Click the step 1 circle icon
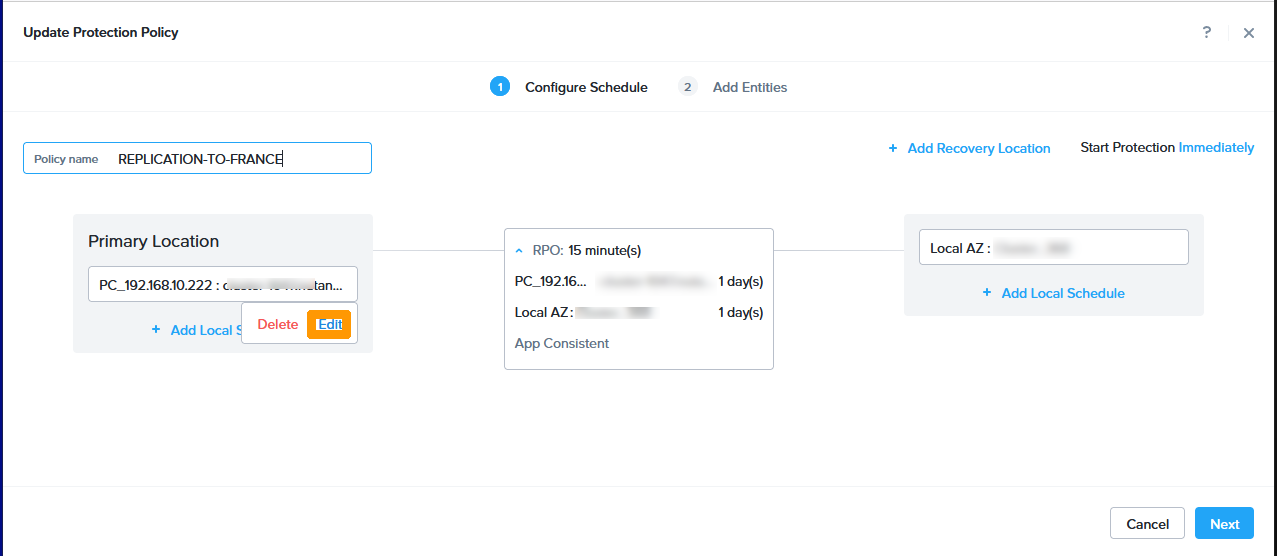Viewport: 1277px width, 556px height. [x=500, y=87]
